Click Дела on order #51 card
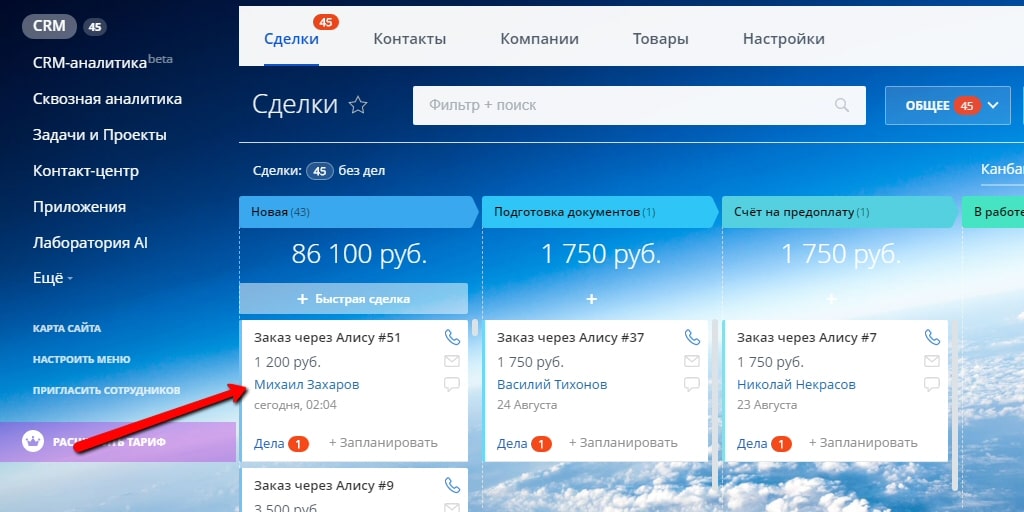The height and width of the screenshot is (512, 1024). [x=269, y=443]
